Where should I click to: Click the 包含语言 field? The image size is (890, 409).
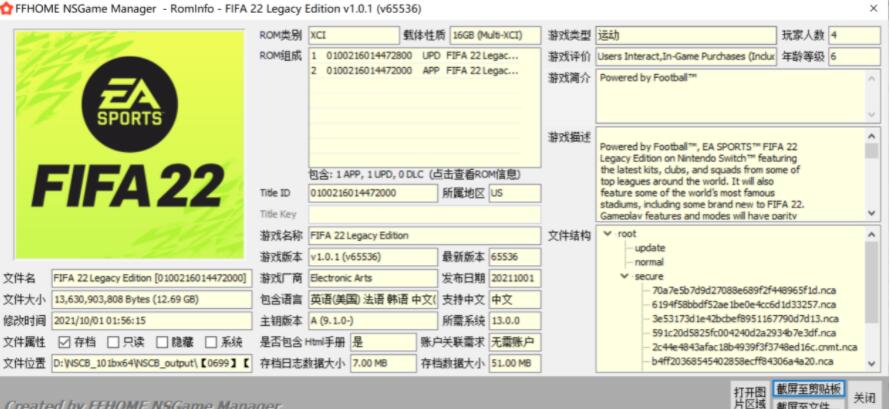click(373, 300)
